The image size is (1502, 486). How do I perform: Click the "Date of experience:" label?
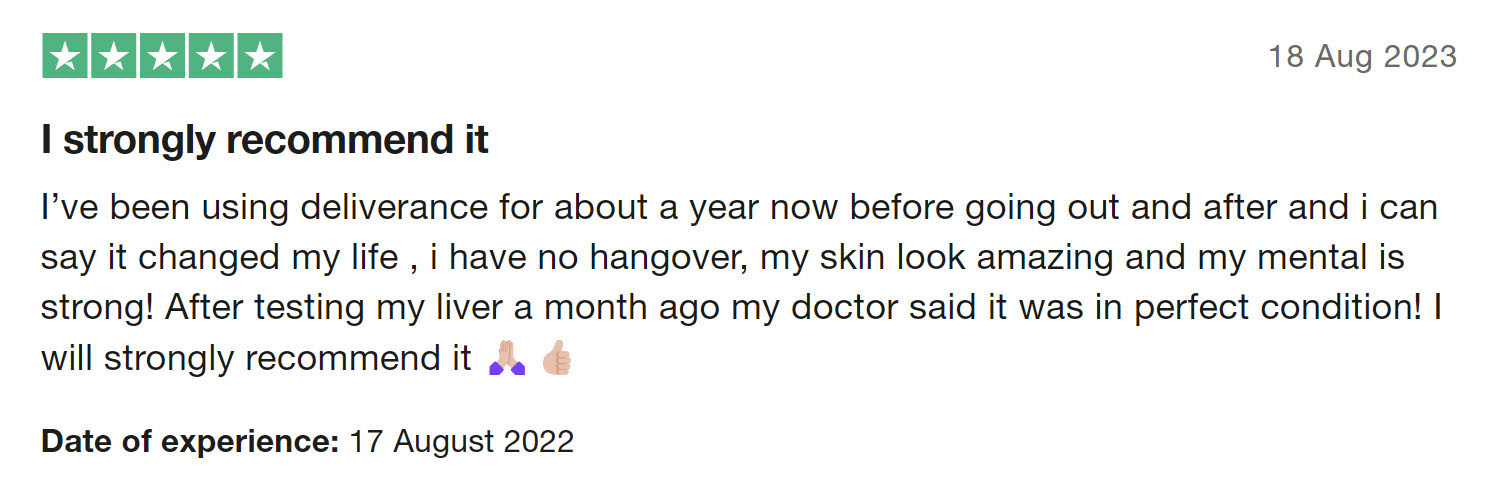[x=190, y=441]
